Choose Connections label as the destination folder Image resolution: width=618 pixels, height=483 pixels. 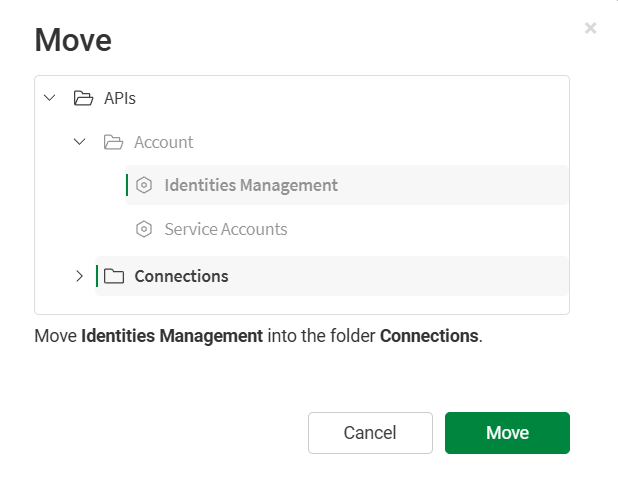click(181, 276)
